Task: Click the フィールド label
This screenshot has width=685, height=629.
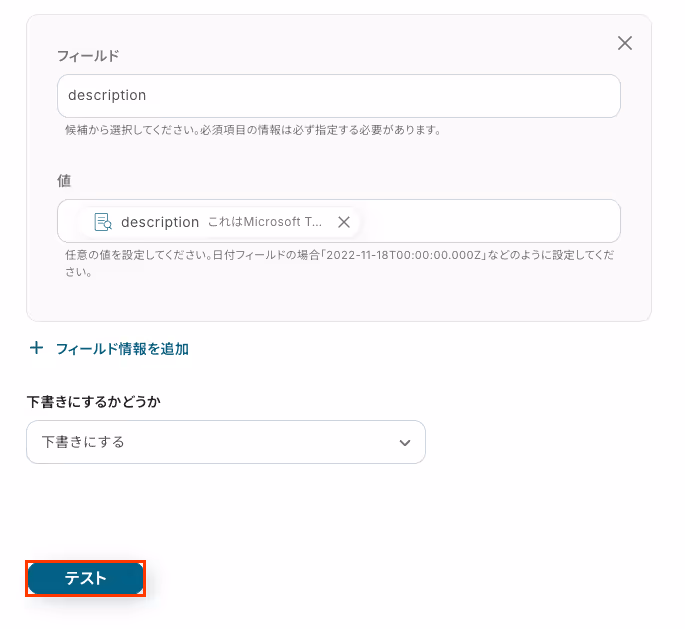Action: click(88, 56)
